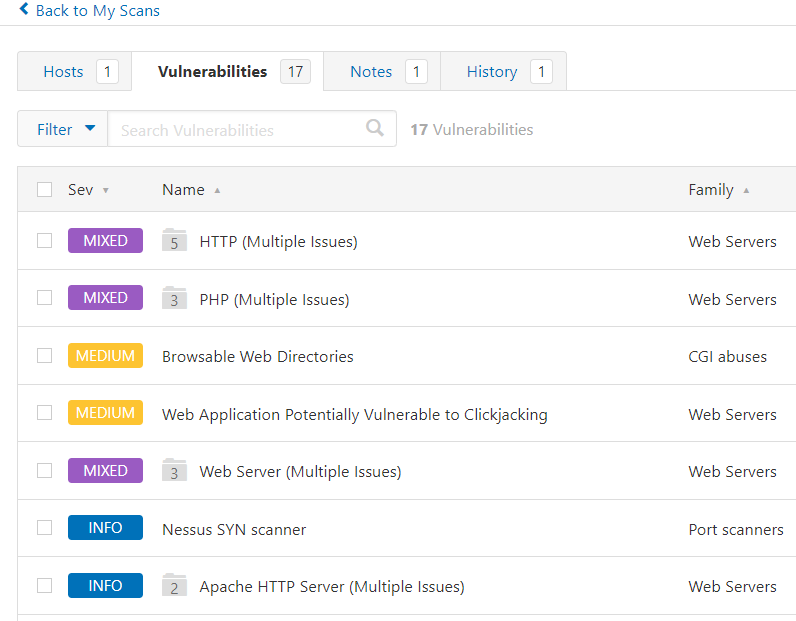The width and height of the screenshot is (796, 621).
Task: Click the INFO badge on Nessus SYN scanner
Action: point(106,528)
